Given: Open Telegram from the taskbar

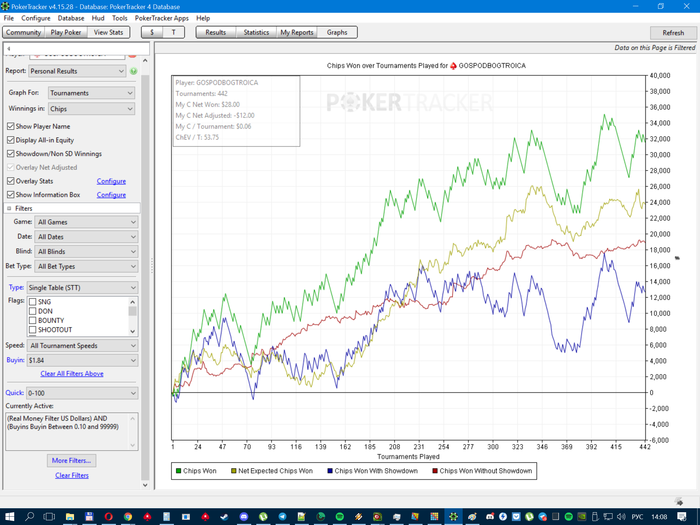Looking at the screenshot, I should point(282,517).
